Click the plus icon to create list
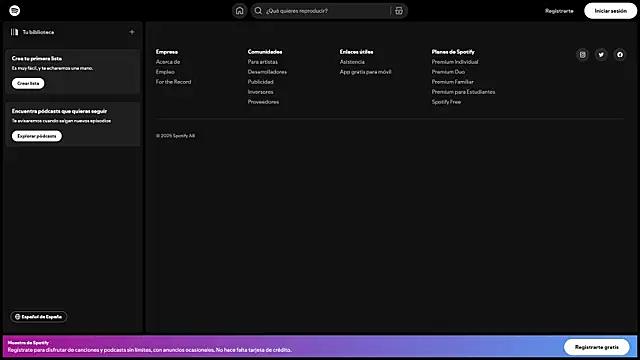 point(132,32)
